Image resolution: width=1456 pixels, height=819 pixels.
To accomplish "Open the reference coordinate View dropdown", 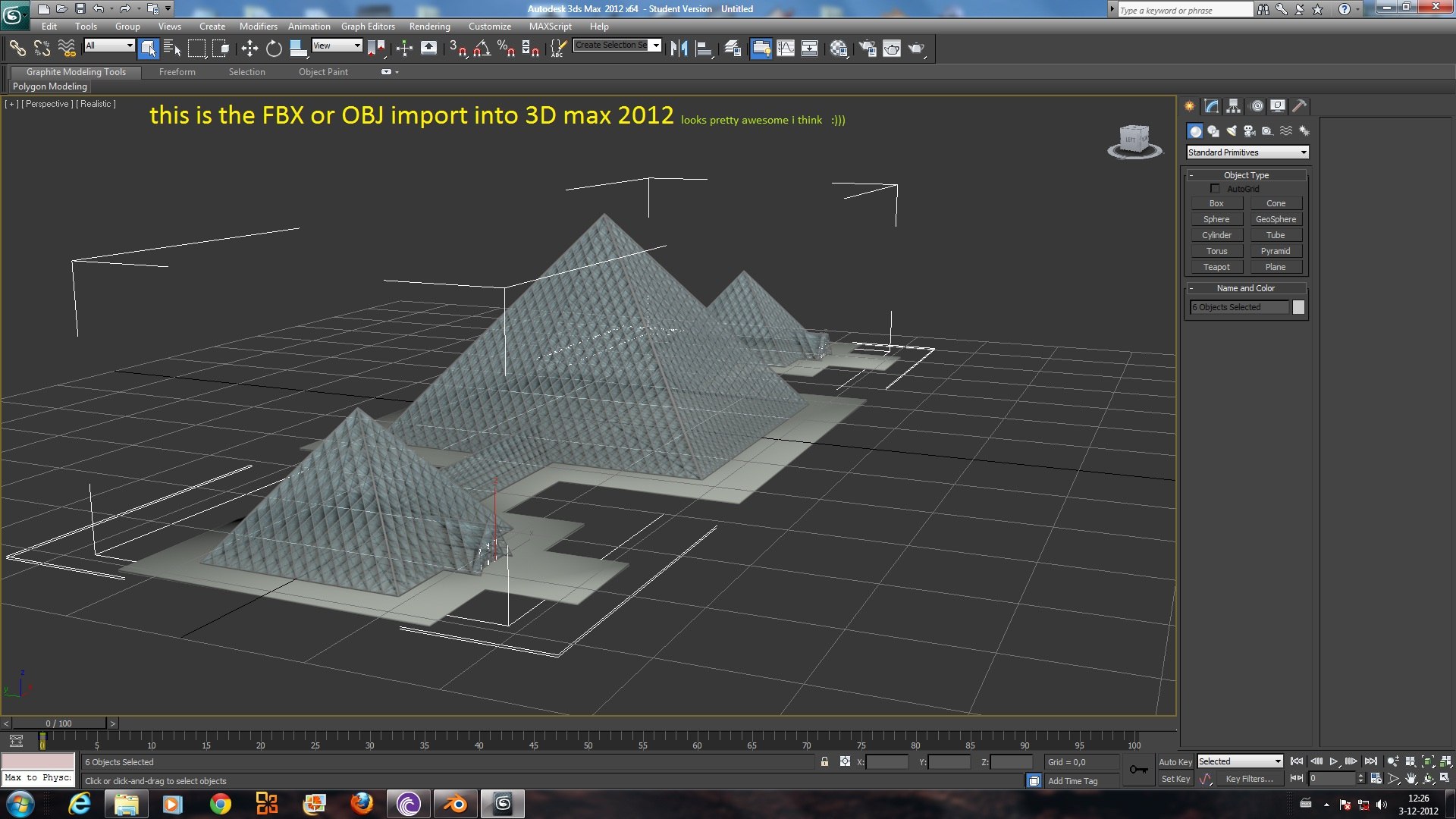I will (x=337, y=45).
